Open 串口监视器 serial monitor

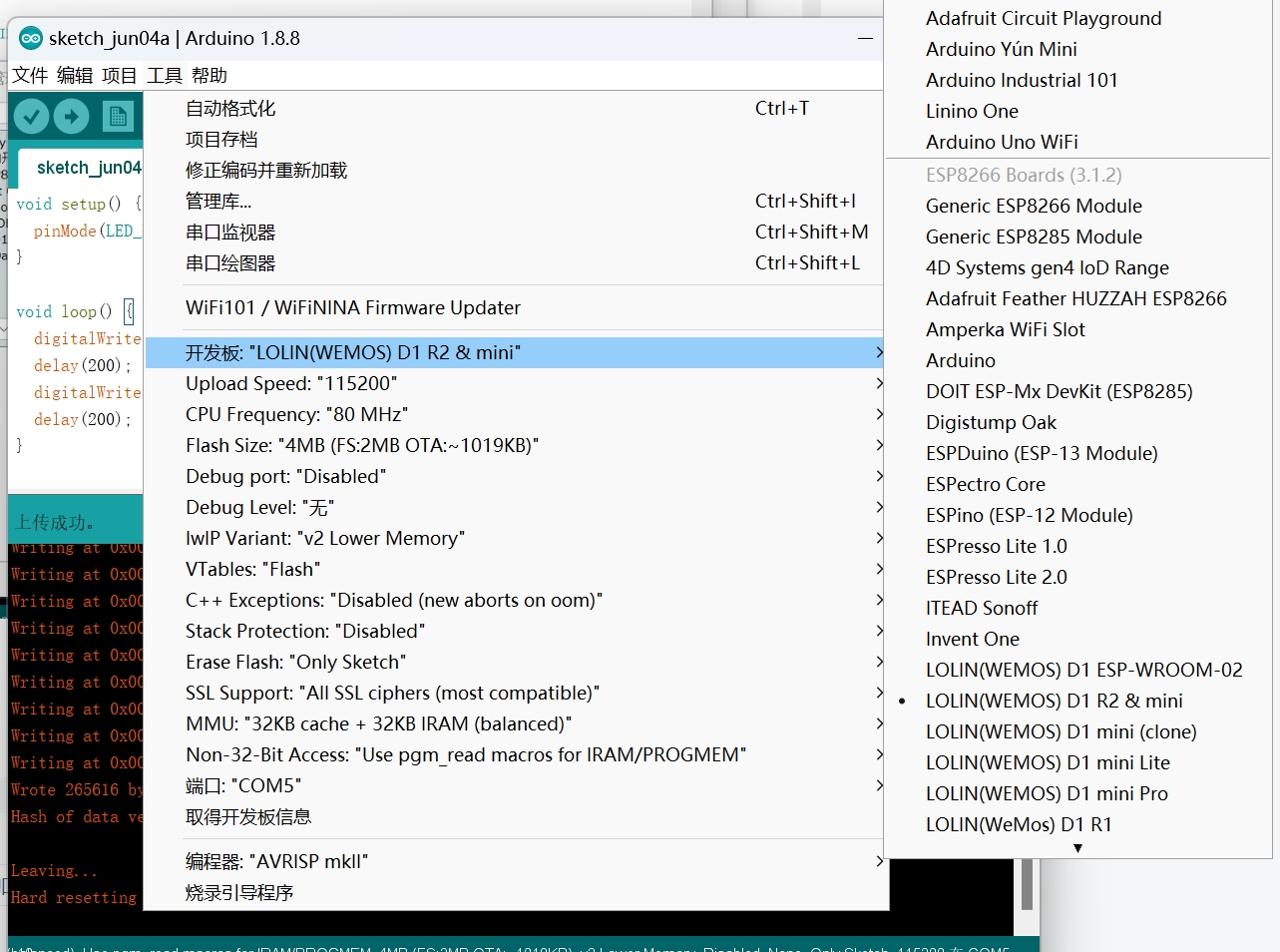point(515,233)
